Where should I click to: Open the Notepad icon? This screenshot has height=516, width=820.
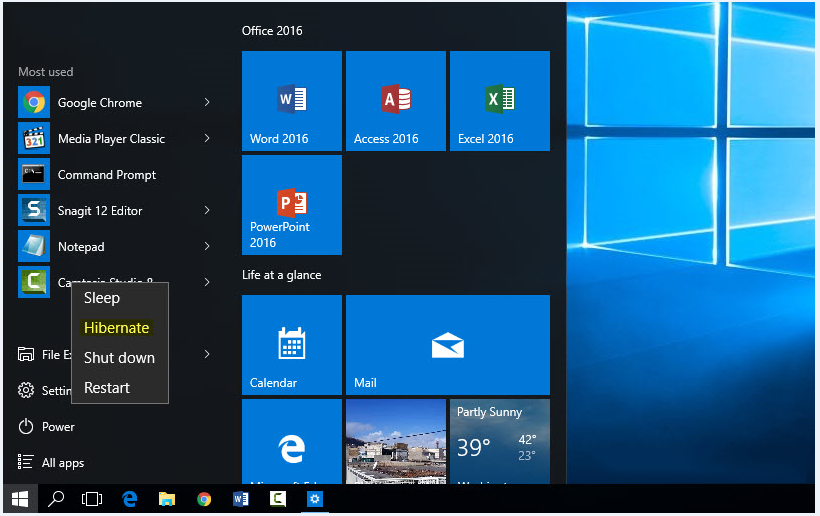click(34, 246)
